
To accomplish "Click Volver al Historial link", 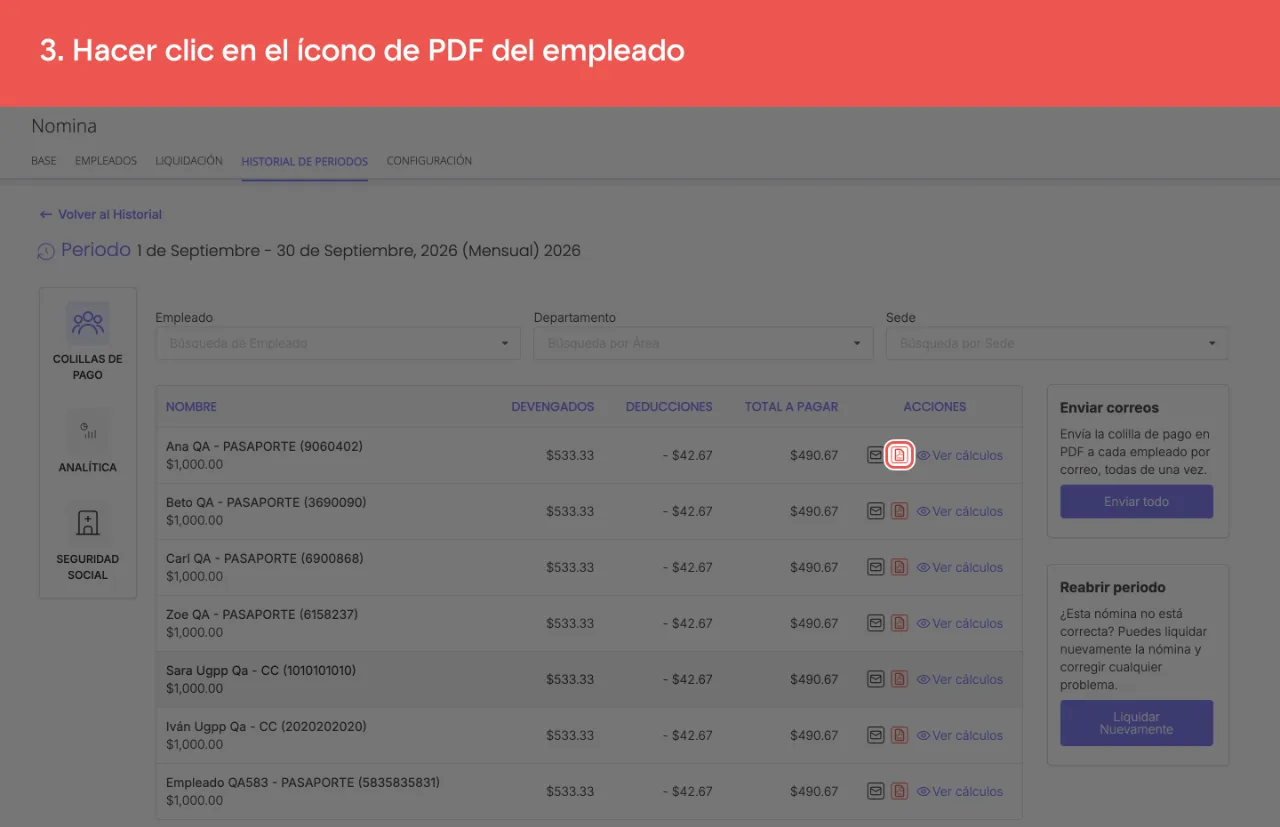I will point(100,214).
